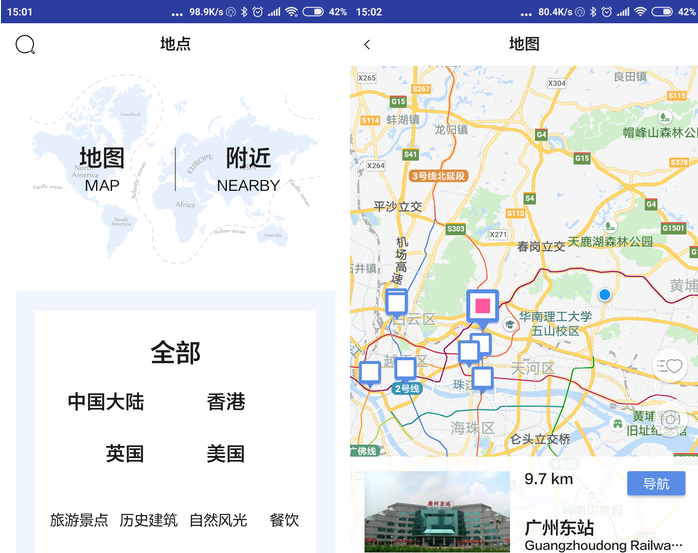Tap the 帽峰山森林公园 park icon
698x553 pixels.
[665, 117]
